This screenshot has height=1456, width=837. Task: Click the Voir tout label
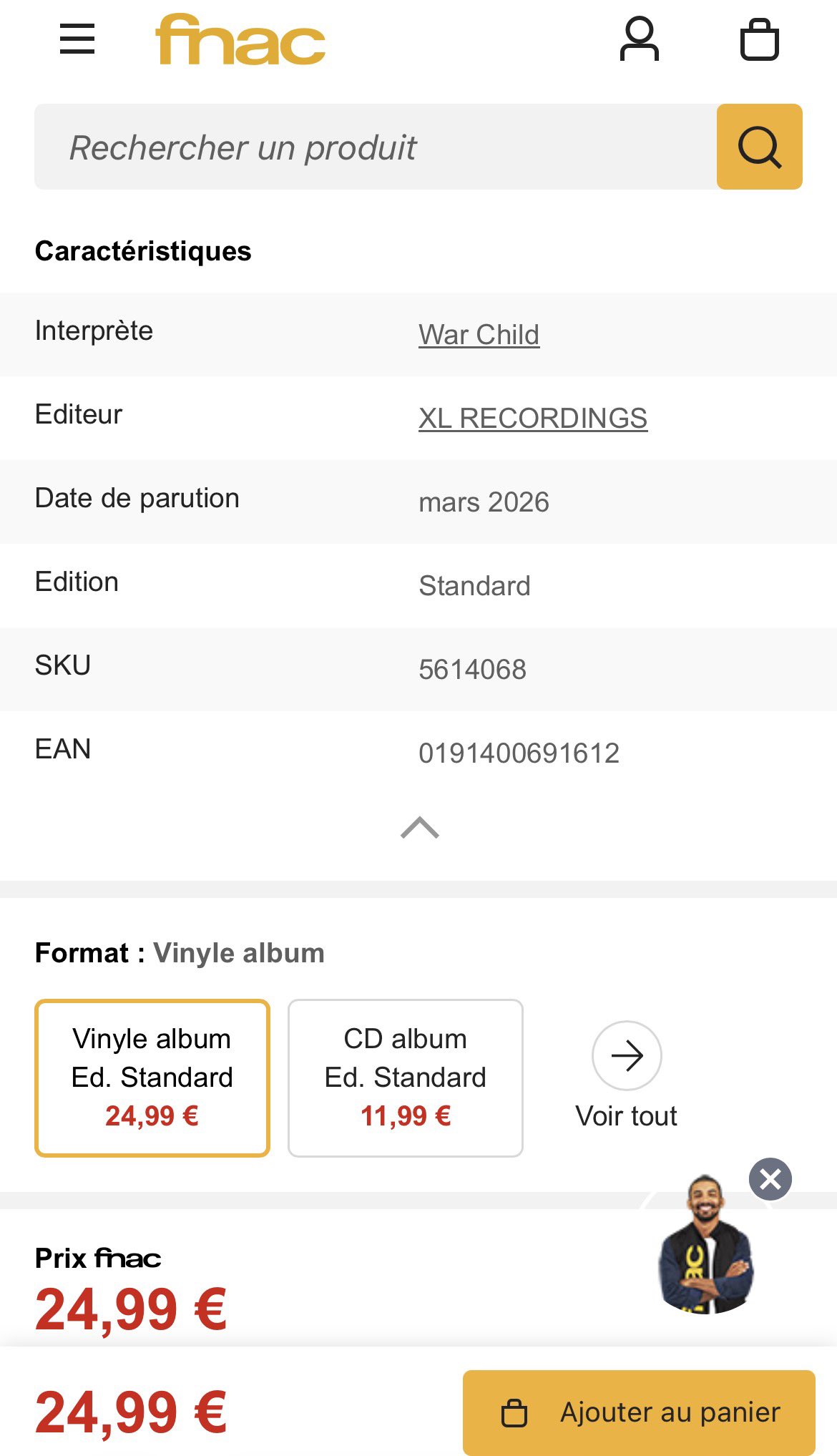pyautogui.click(x=626, y=1116)
